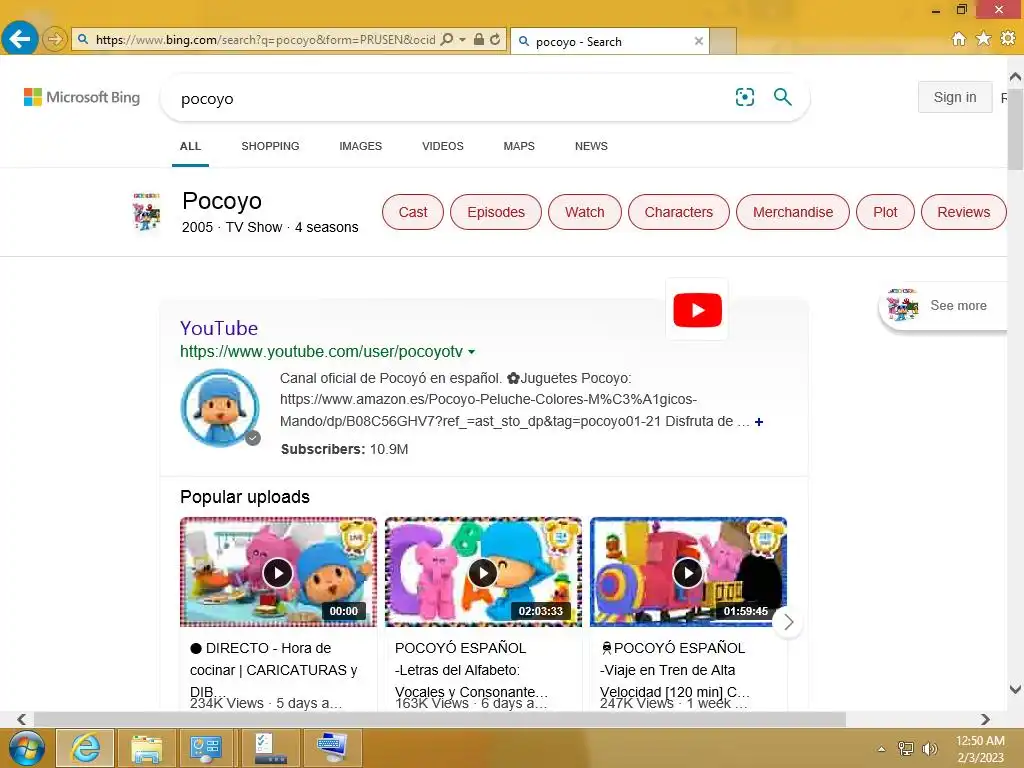This screenshot has width=1024, height=768.
Task: Show hidden system tray icons arrow
Action: [x=882, y=749]
